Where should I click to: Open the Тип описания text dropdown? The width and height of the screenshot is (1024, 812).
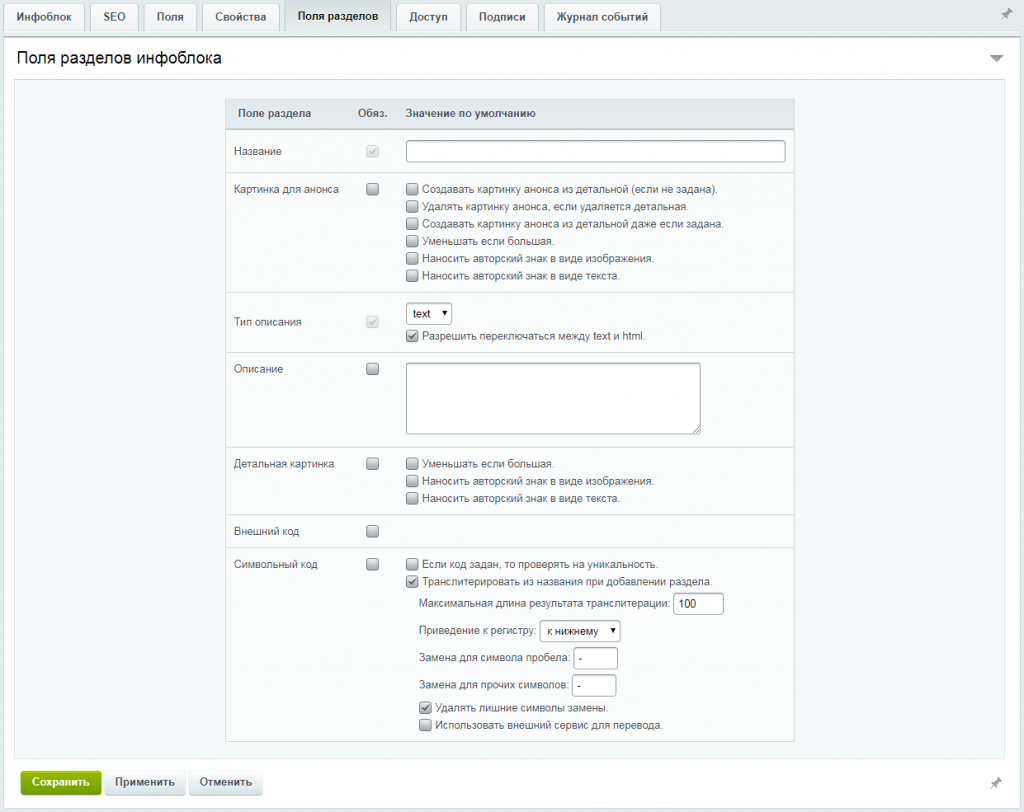(x=428, y=314)
